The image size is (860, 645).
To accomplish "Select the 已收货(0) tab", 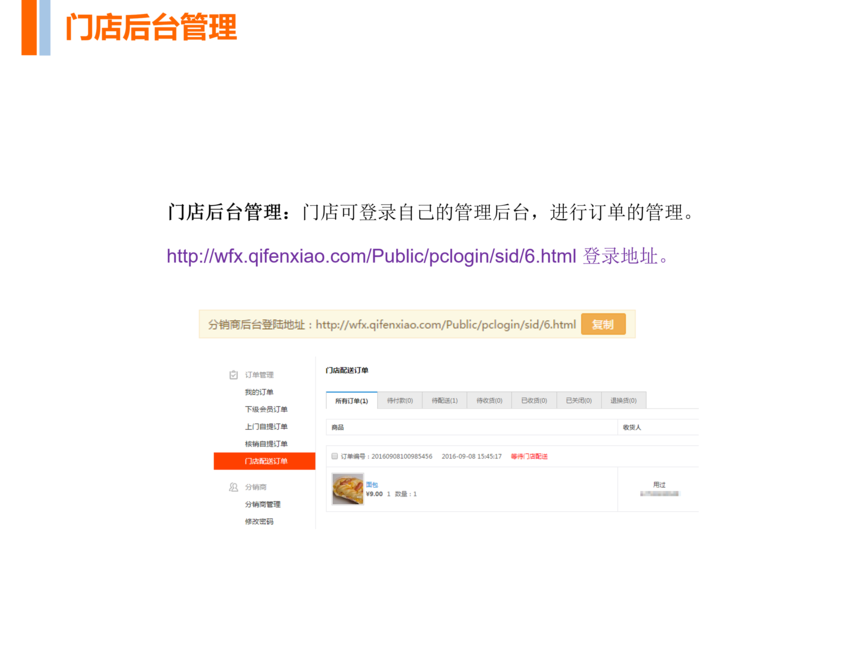I will (534, 400).
